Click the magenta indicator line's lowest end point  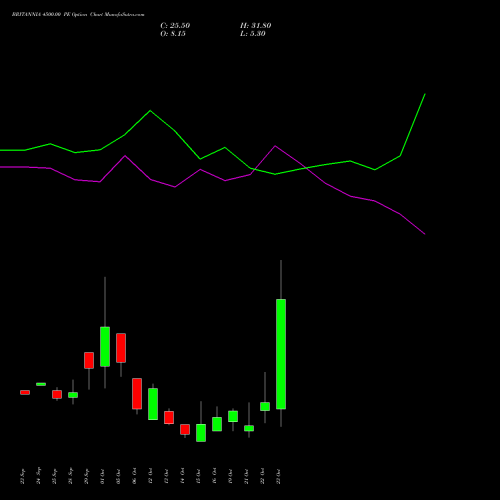tap(425, 234)
